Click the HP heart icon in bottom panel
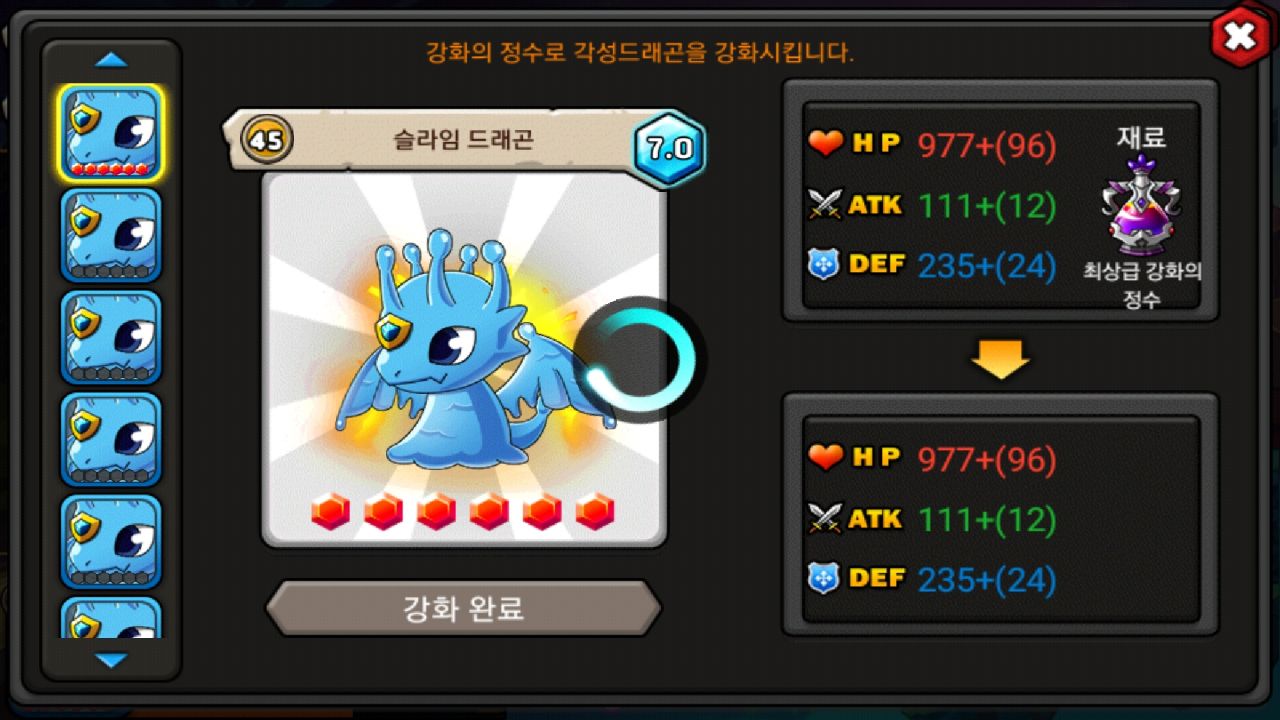 click(826, 458)
